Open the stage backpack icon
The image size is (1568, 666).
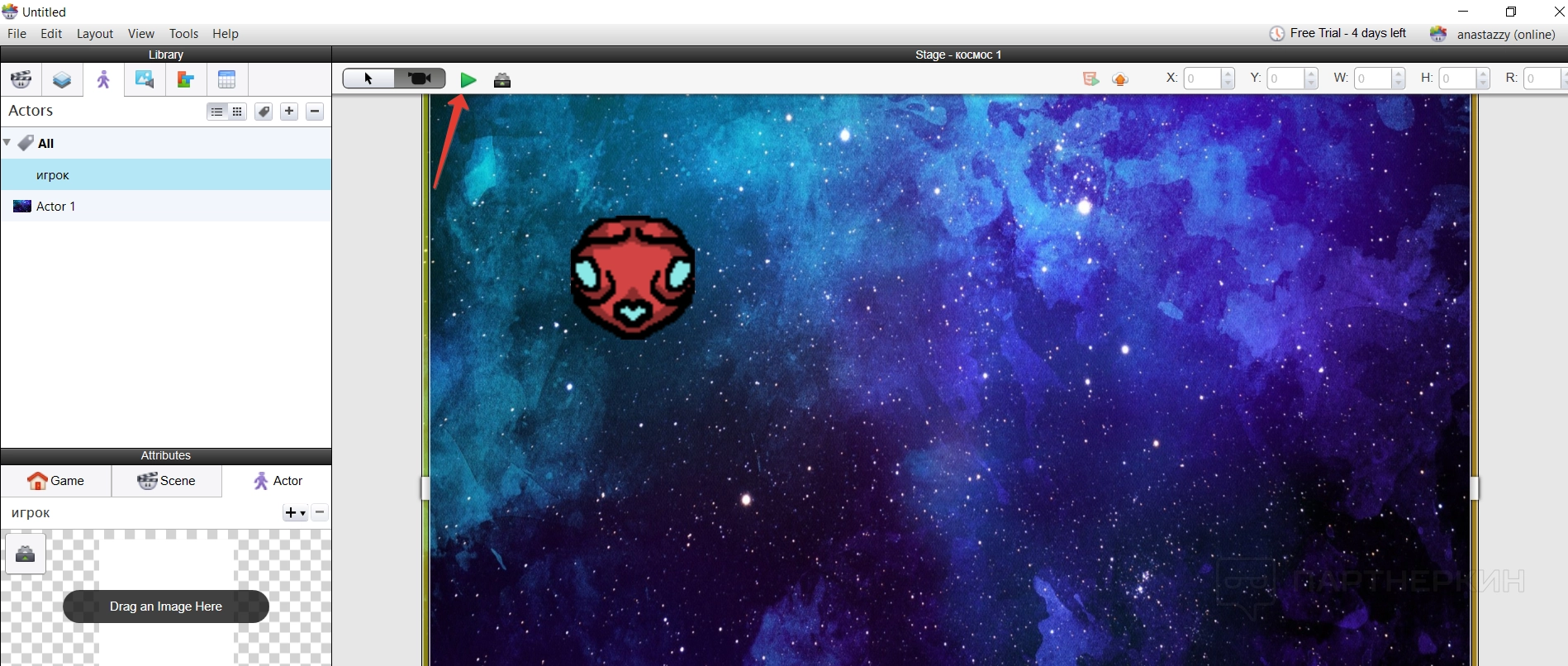click(502, 80)
